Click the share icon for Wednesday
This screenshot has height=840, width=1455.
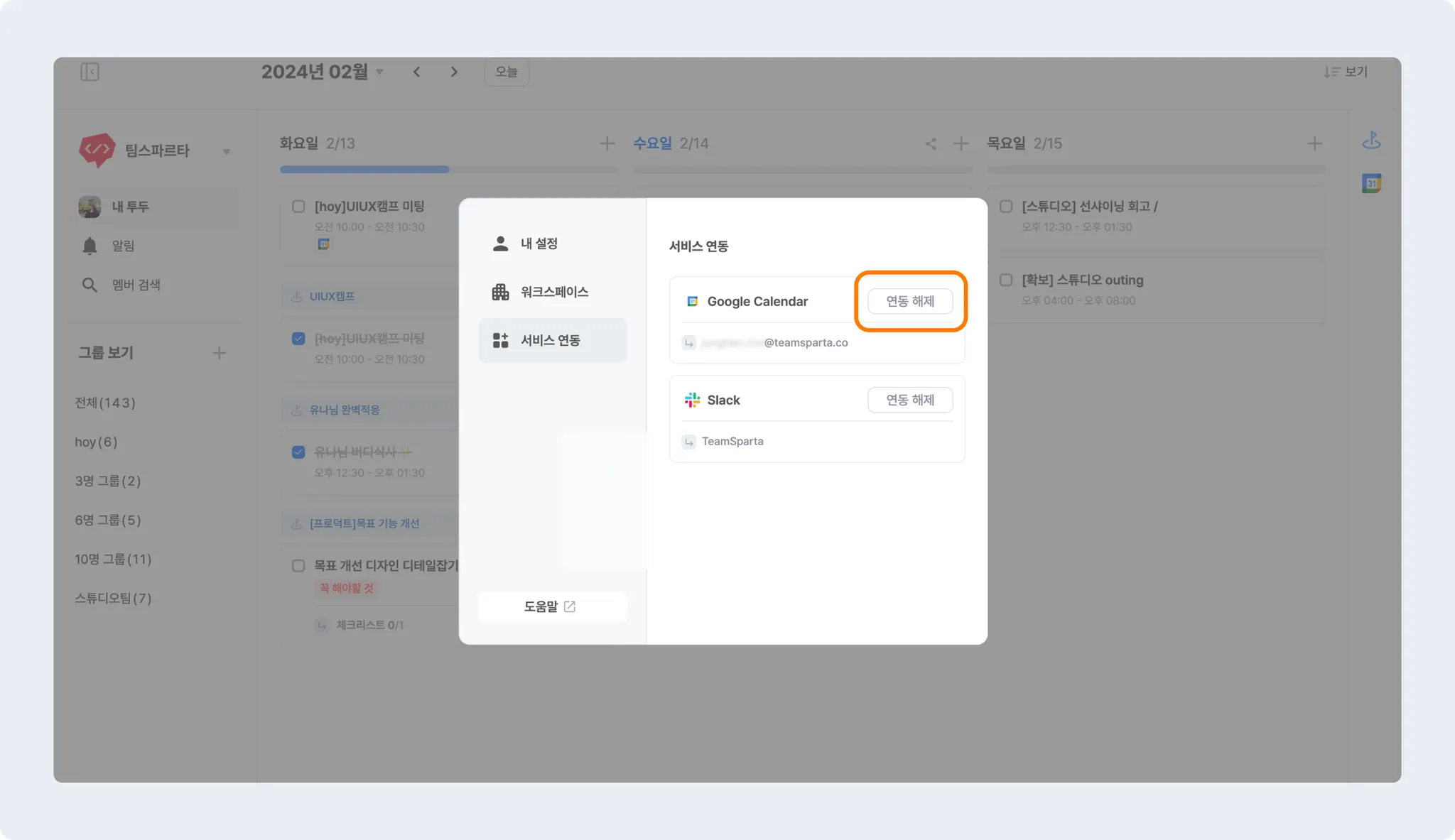(931, 143)
